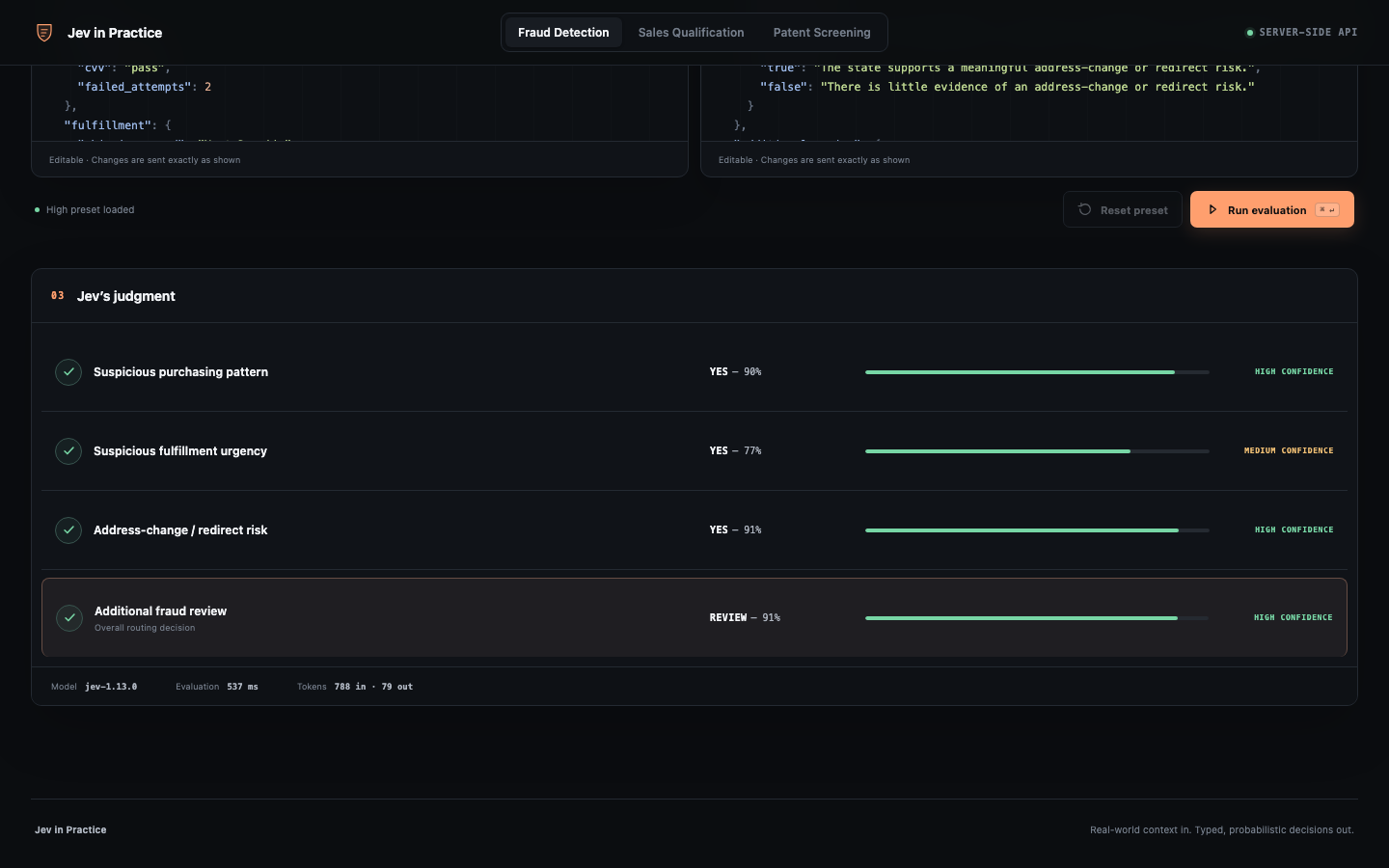The width and height of the screenshot is (1389, 868).
Task: Click the Reset preset button
Action: click(x=1123, y=209)
